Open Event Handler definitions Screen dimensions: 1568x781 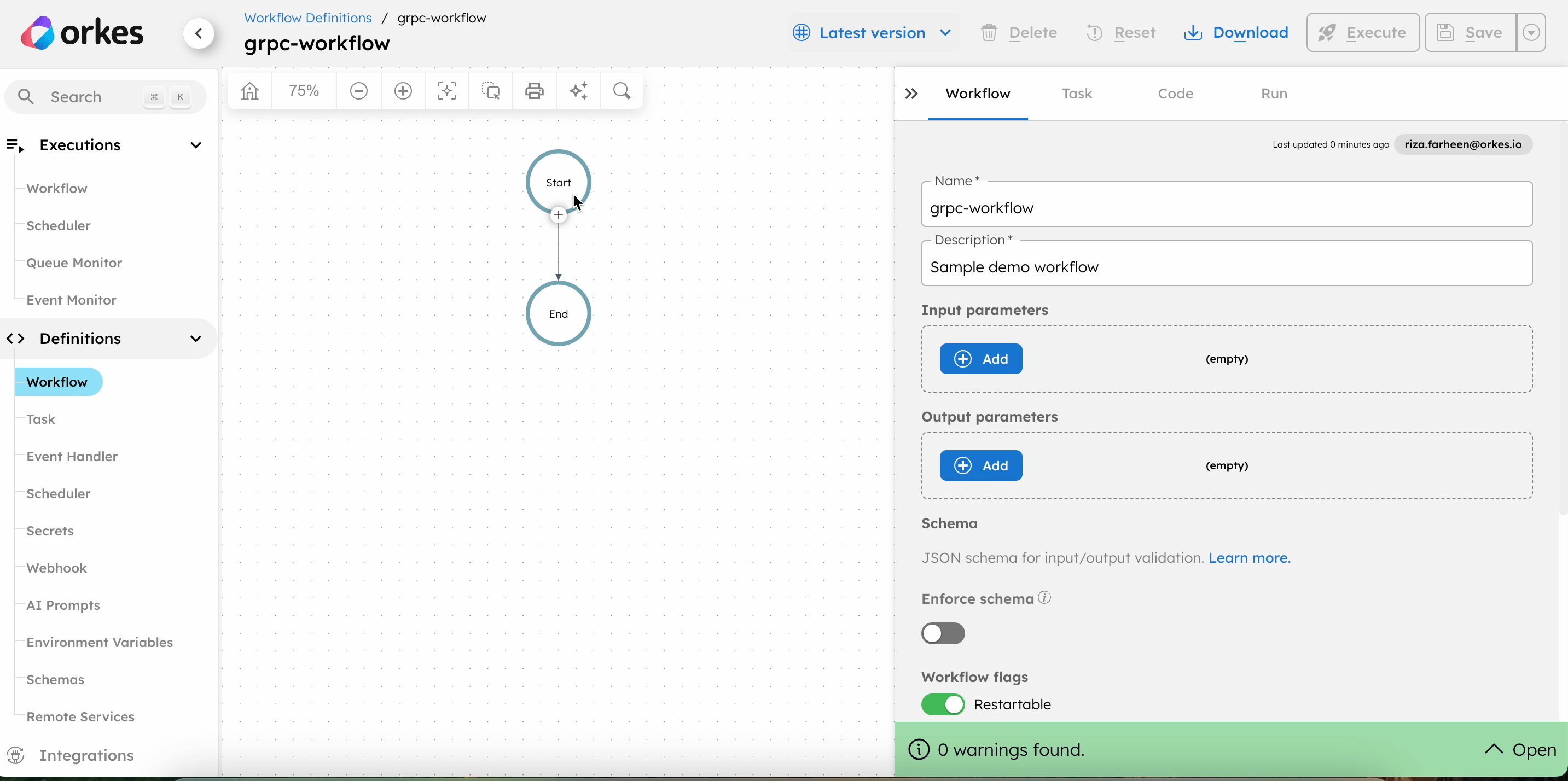click(72, 456)
